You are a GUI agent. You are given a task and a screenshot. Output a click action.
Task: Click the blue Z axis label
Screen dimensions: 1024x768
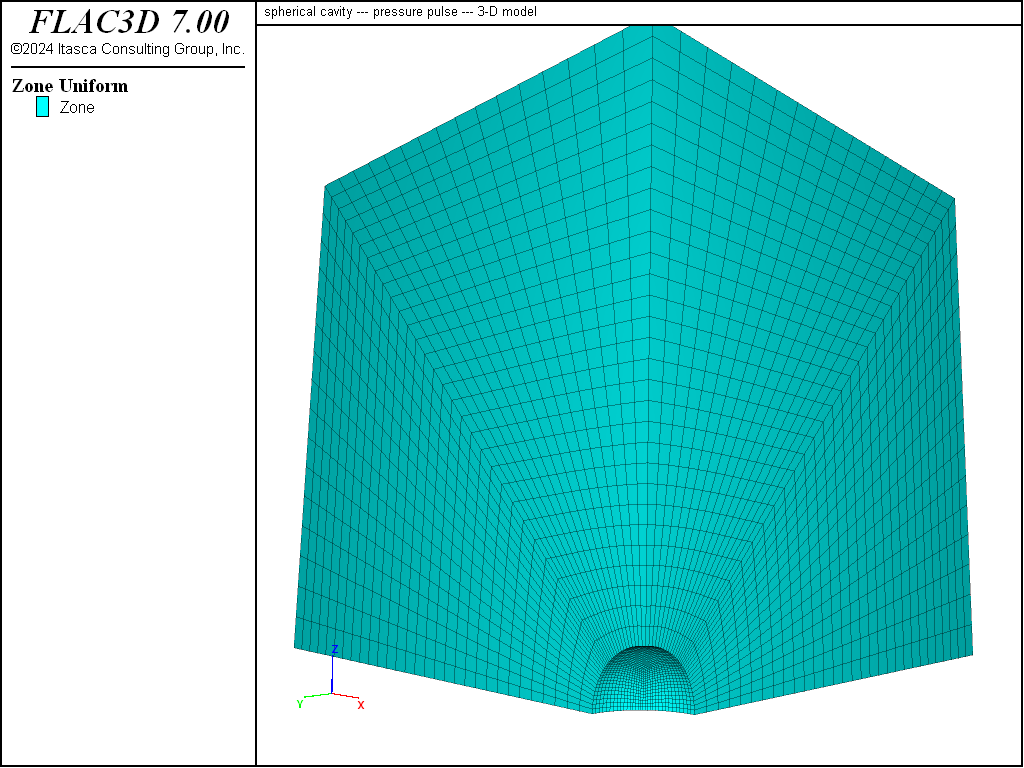click(334, 649)
